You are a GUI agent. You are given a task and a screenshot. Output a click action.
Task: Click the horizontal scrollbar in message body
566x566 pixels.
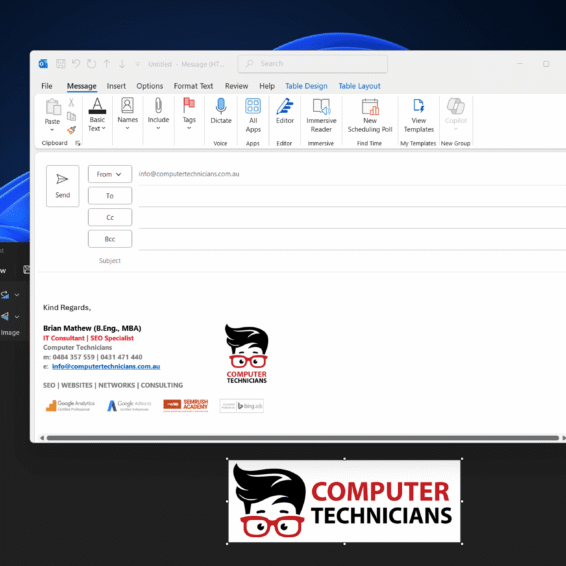click(x=302, y=438)
